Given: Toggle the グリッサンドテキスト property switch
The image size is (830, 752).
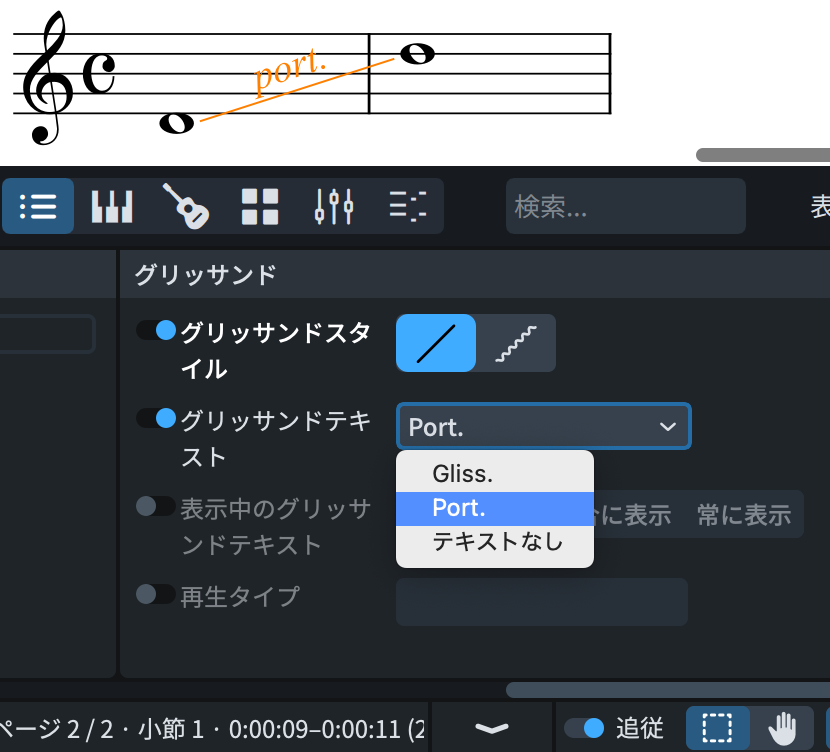Looking at the screenshot, I should pyautogui.click(x=156, y=418).
